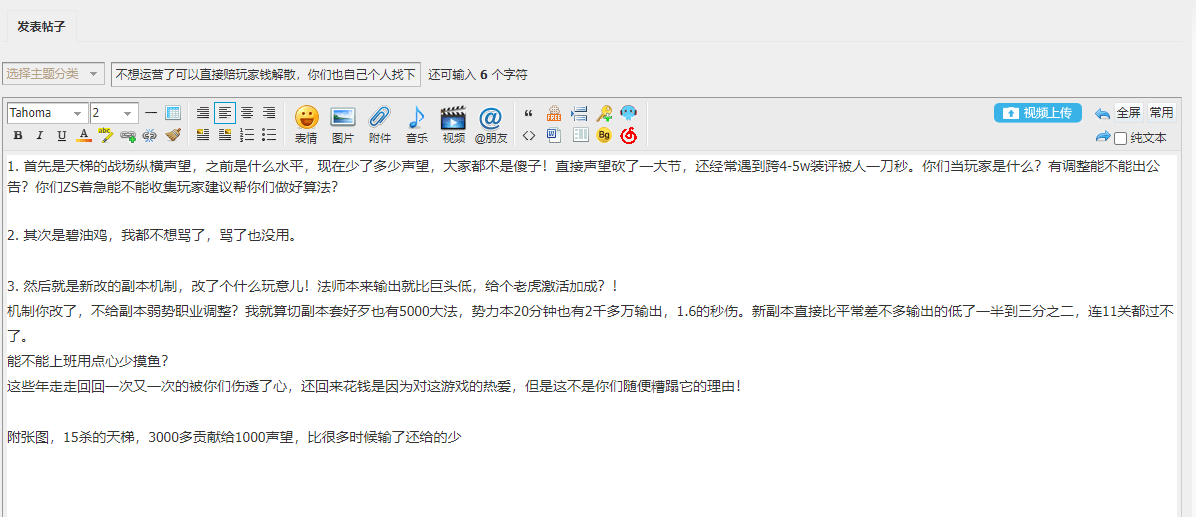Screen dimensions: 1196x517
Task: Insert a video via 视频
Action: point(453,124)
